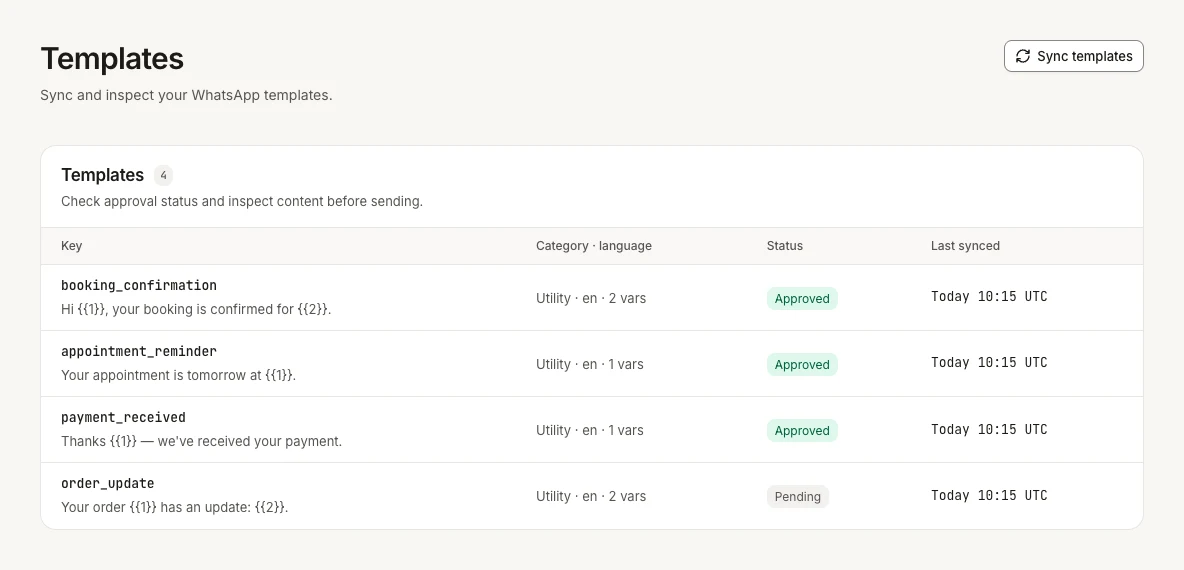Click 'Utility · en · 2 vars' in booking_confirmation row

(591, 298)
